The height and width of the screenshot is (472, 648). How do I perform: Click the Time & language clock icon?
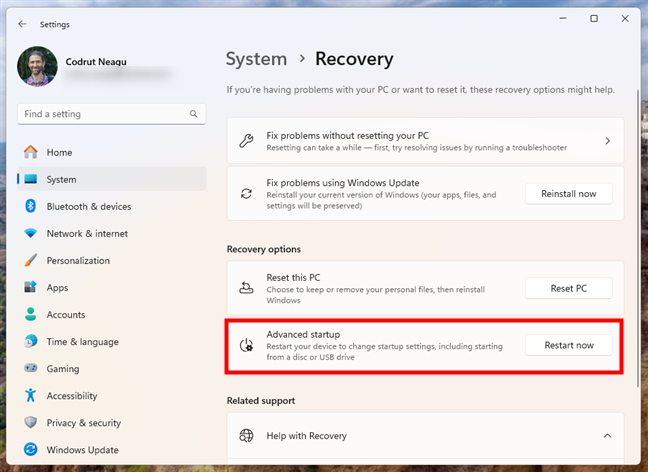31,341
